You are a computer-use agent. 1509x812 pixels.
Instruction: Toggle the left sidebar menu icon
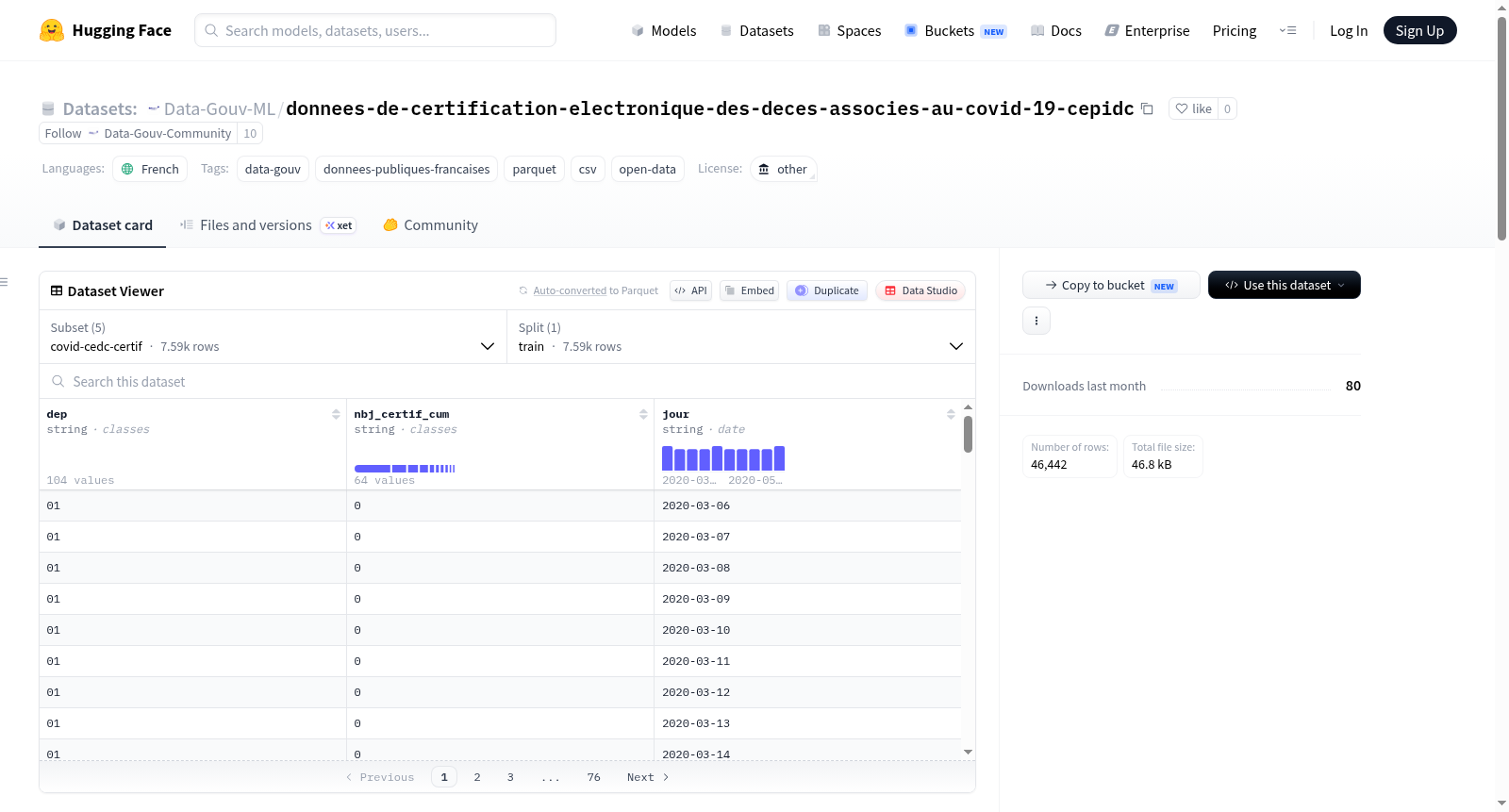pos(4,281)
